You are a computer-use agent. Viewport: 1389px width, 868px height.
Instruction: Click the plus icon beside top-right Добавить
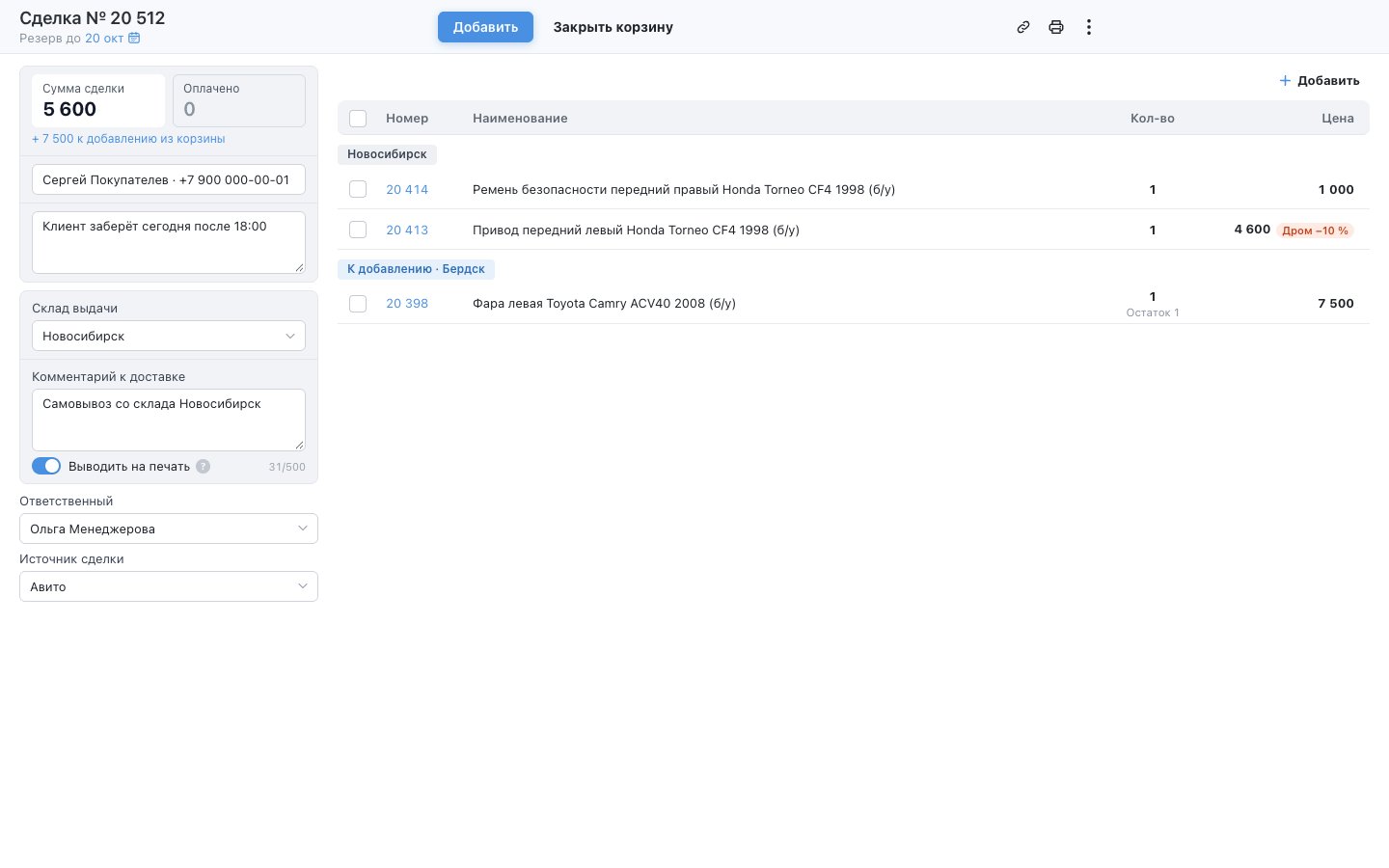1285,81
